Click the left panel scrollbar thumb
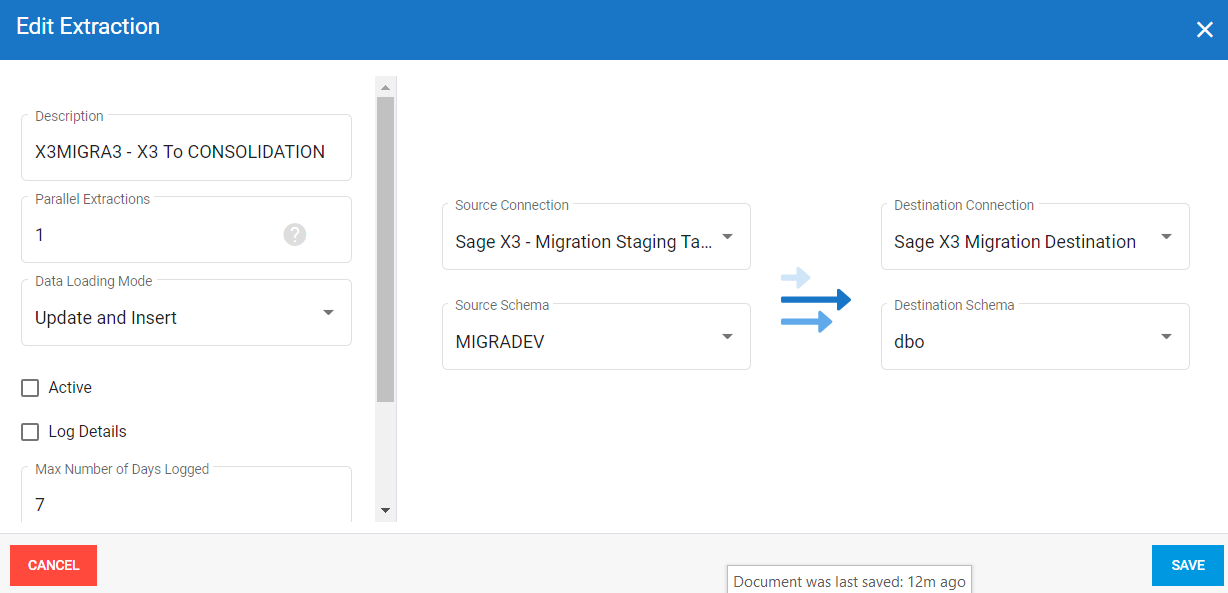1228x593 pixels. [x=385, y=248]
